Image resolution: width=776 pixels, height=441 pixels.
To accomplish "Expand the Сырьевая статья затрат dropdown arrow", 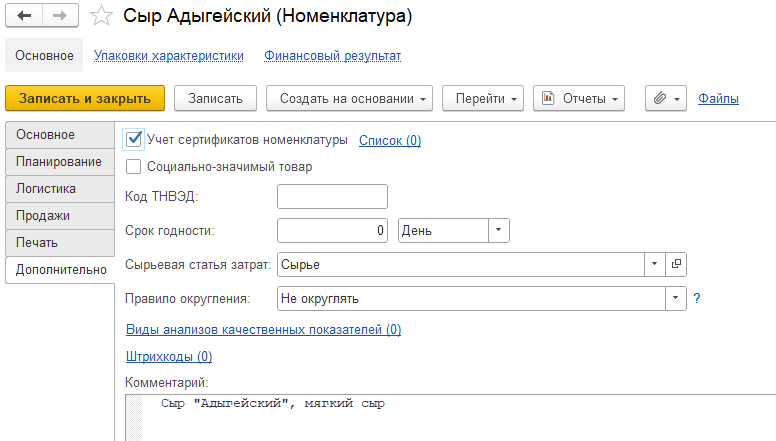I will coord(654,264).
